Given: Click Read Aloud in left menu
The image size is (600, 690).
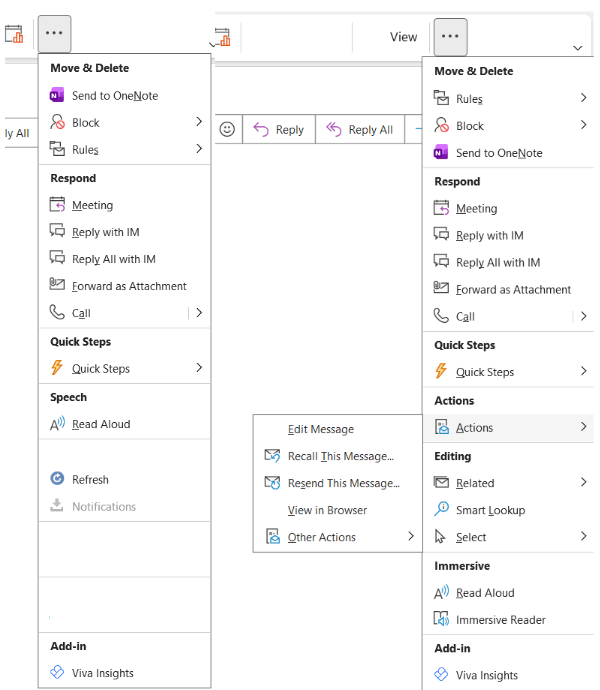Looking at the screenshot, I should (124, 424).
